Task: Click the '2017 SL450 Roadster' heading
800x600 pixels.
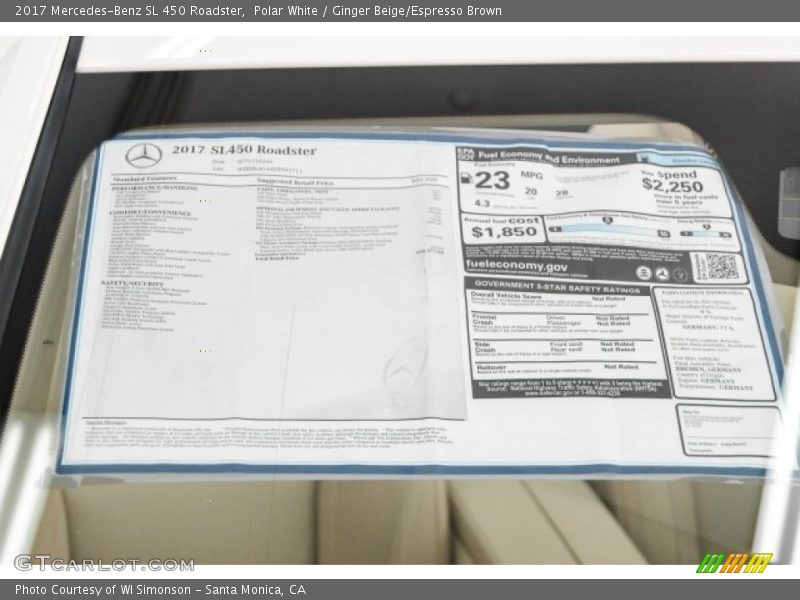Action: coord(244,149)
